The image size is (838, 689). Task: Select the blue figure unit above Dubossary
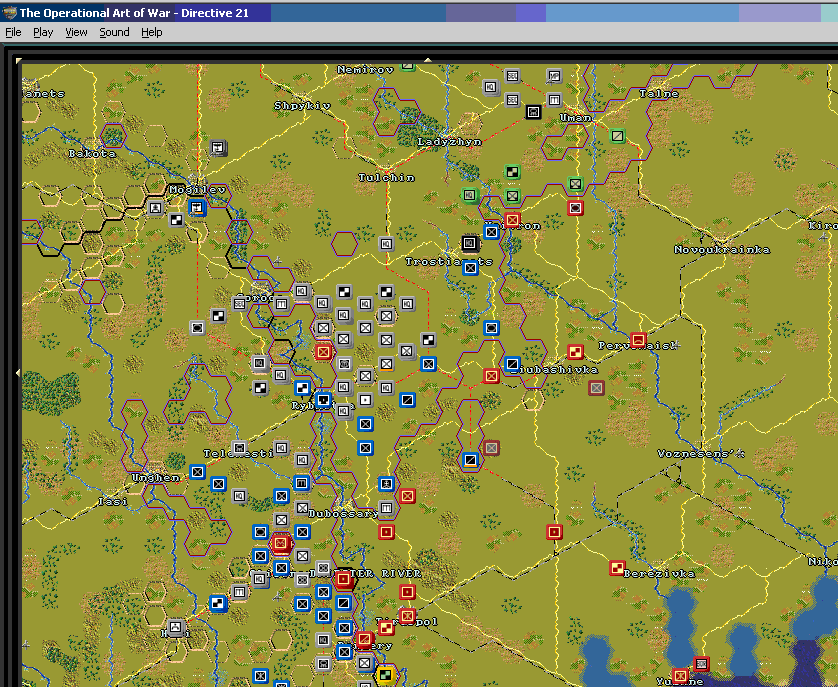pos(386,484)
